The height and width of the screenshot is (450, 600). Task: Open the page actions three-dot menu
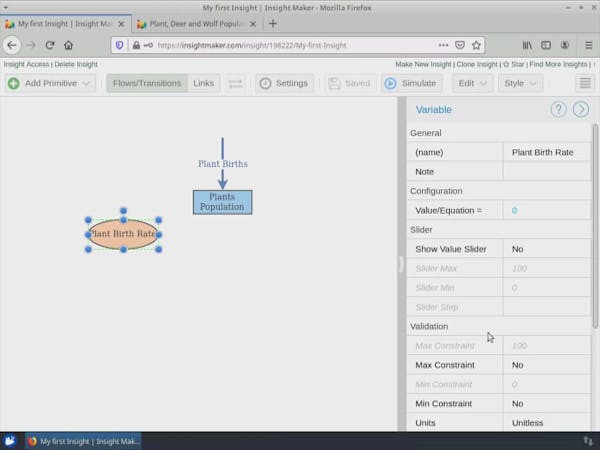coord(443,45)
